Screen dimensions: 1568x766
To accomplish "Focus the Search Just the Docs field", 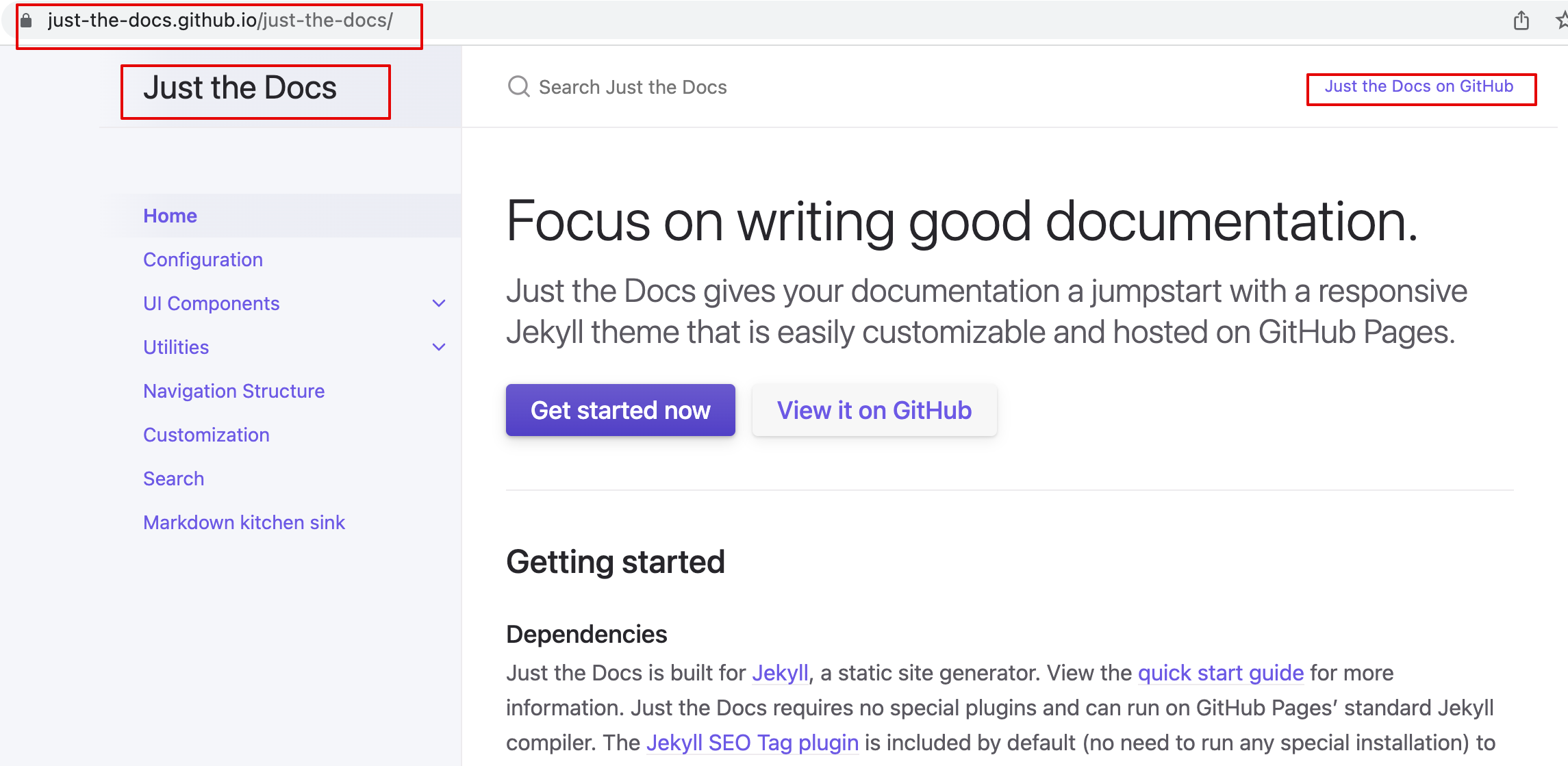I will (633, 87).
